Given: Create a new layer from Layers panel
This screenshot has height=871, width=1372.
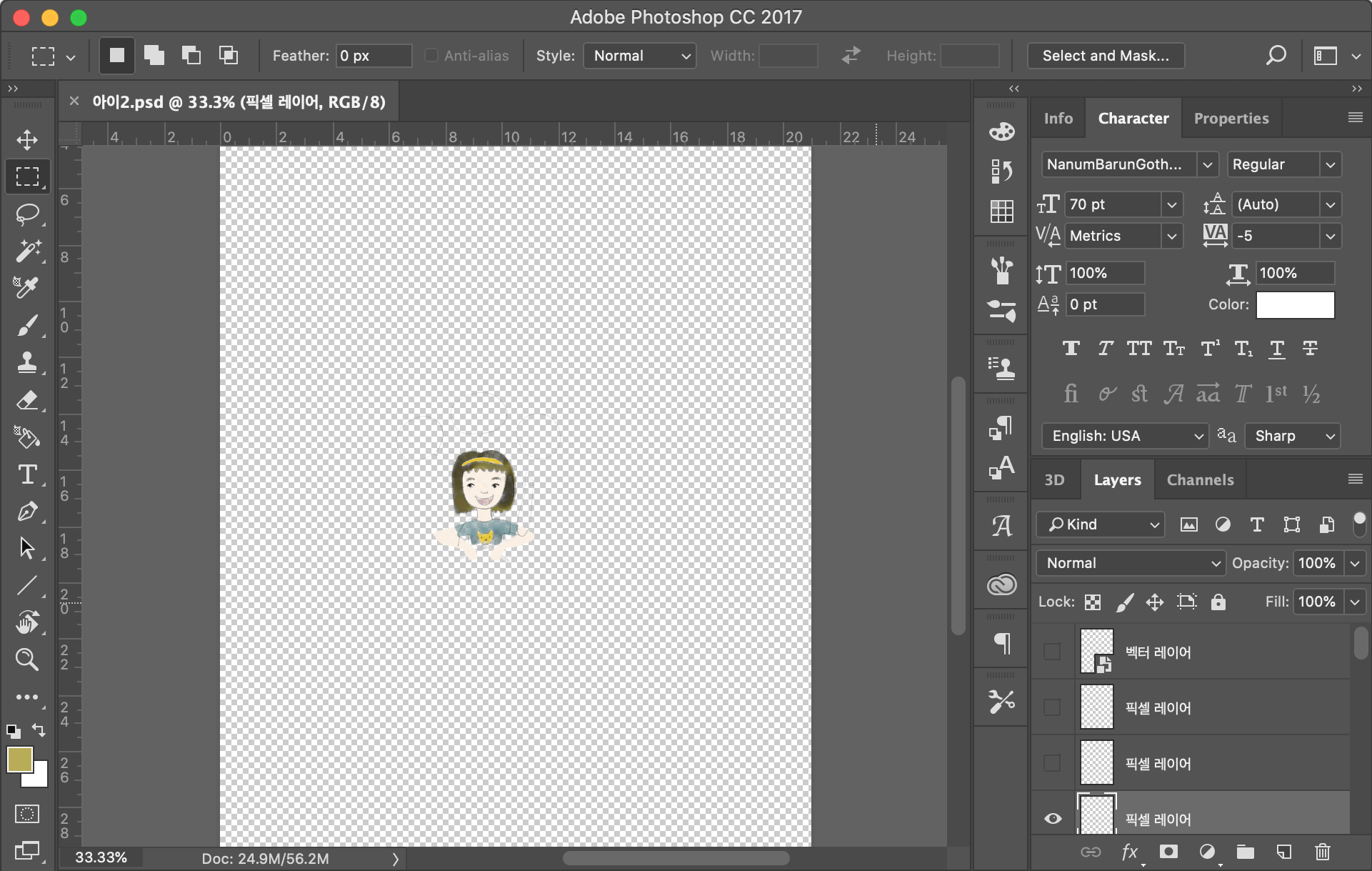Looking at the screenshot, I should pos(1283,852).
